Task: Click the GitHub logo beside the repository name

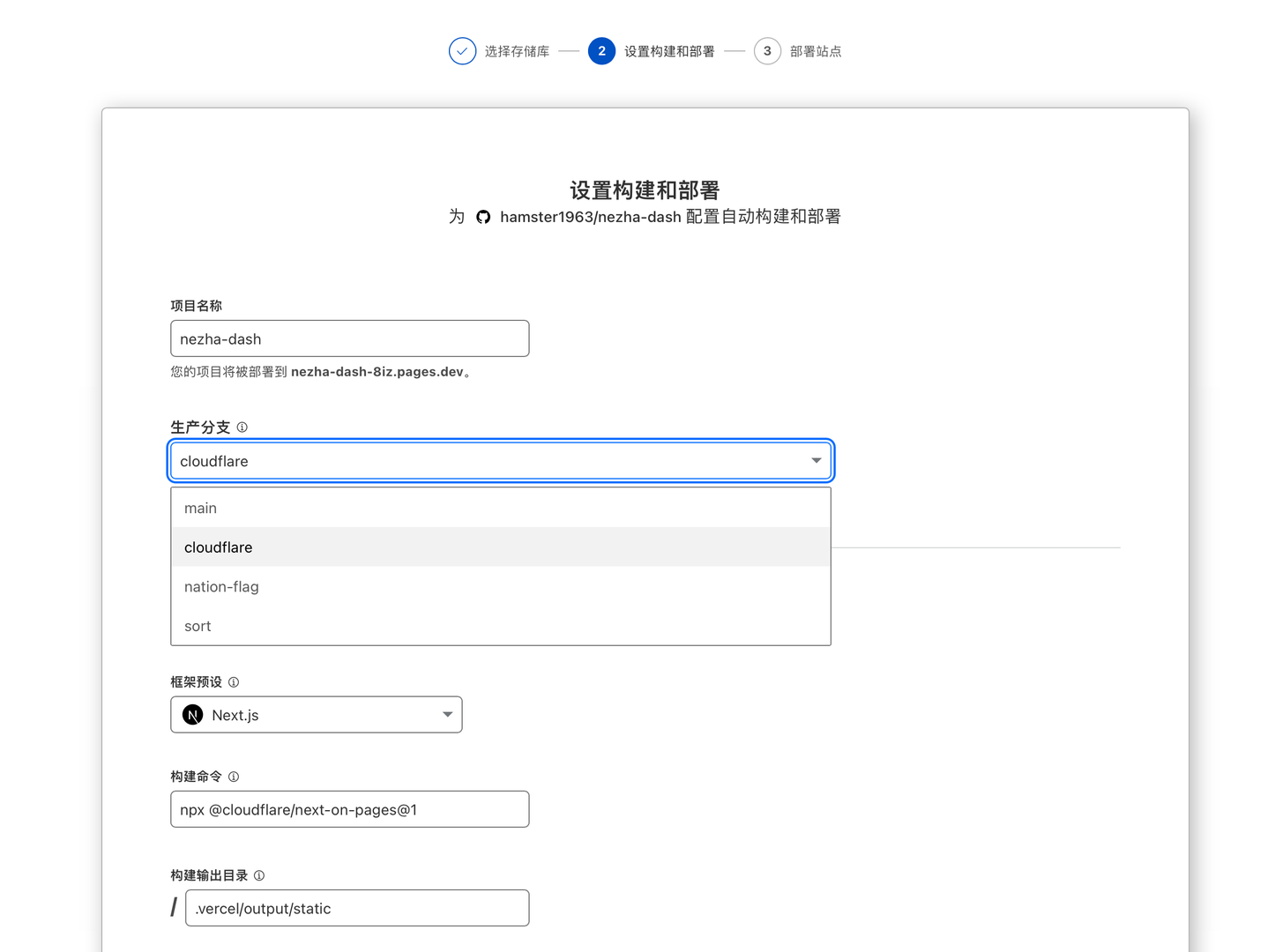Action: pos(483,217)
